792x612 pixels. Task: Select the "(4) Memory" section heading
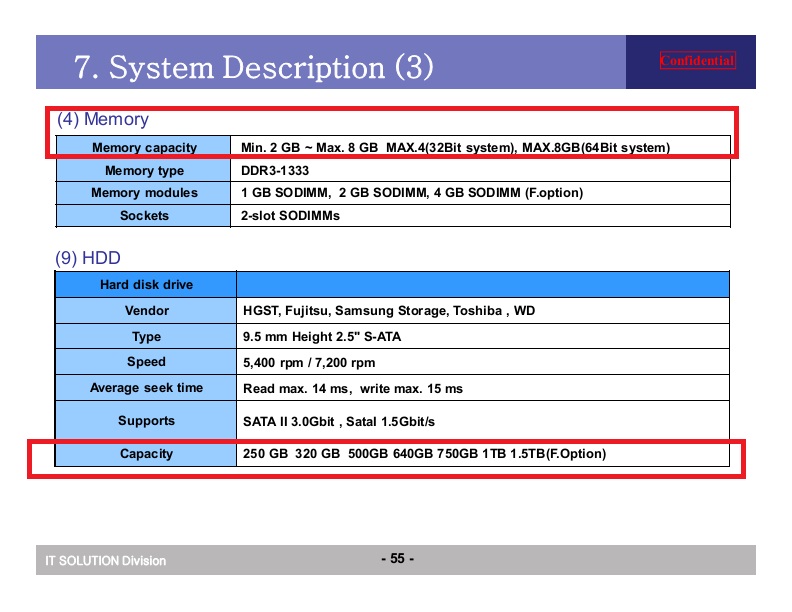pyautogui.click(x=103, y=120)
